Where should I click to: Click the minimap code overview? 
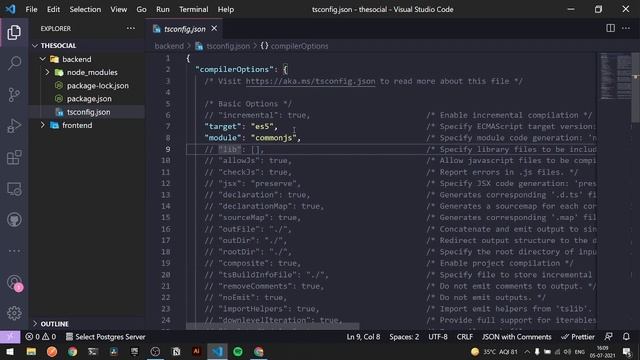coord(615,76)
